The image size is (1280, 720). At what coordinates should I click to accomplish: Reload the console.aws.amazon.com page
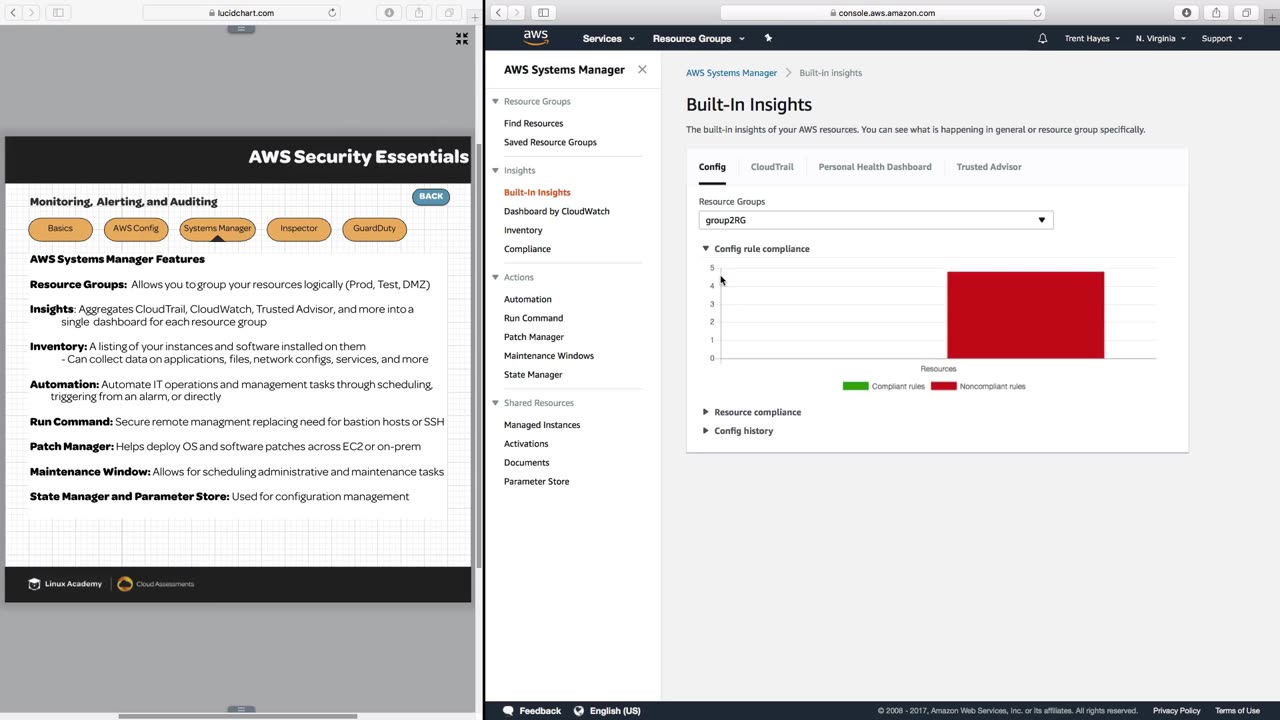pyautogui.click(x=1037, y=13)
